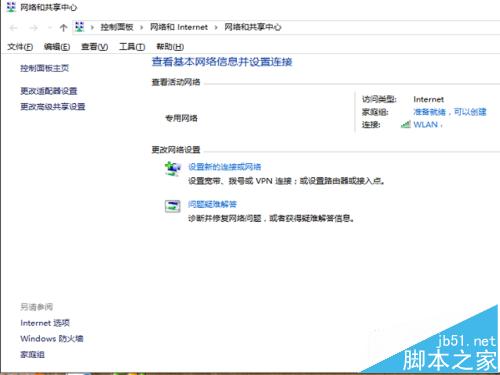
Task: Click the WLAN connection link
Action: [426, 125]
